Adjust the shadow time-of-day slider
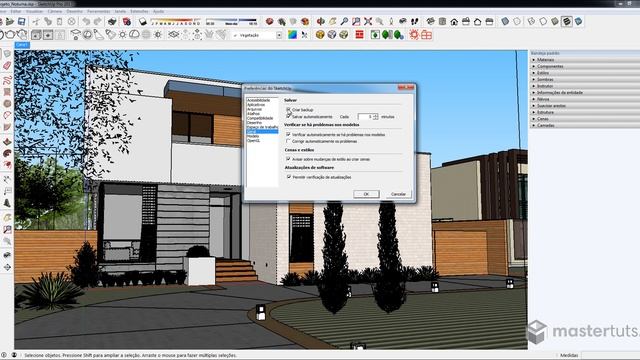Viewport: 640px width, 360px height. (231, 21)
